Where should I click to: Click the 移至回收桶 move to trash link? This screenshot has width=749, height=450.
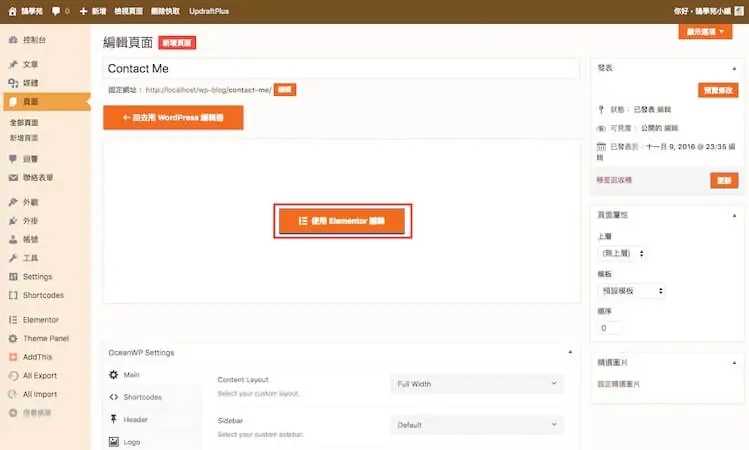614,180
